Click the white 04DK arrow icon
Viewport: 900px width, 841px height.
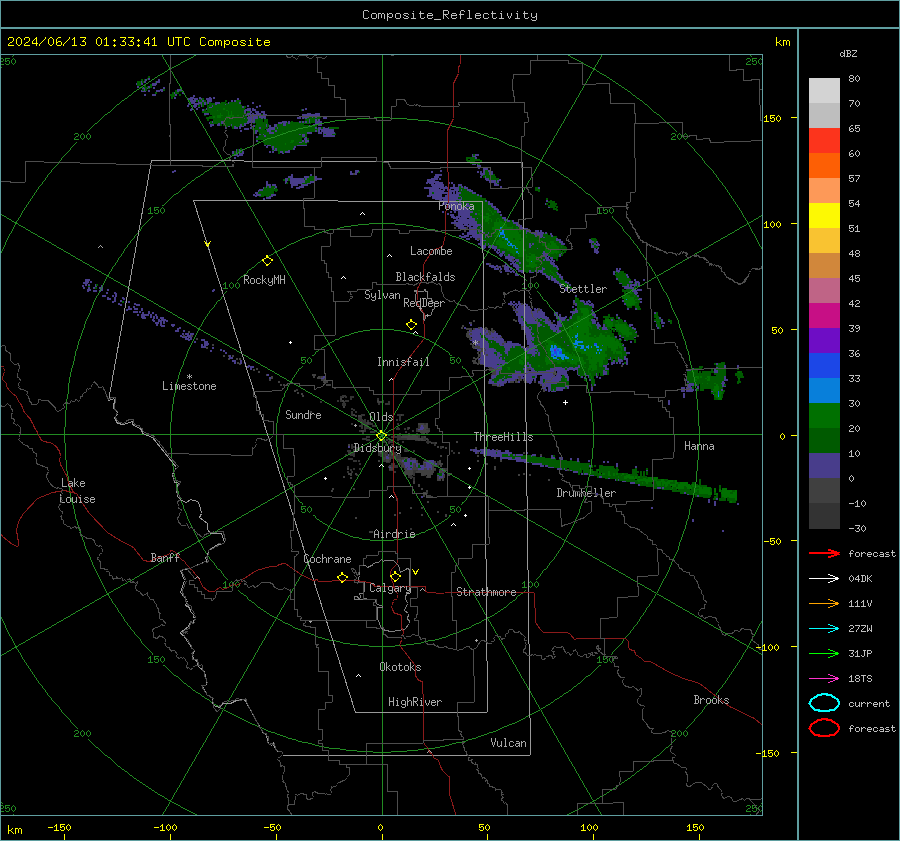coord(824,579)
